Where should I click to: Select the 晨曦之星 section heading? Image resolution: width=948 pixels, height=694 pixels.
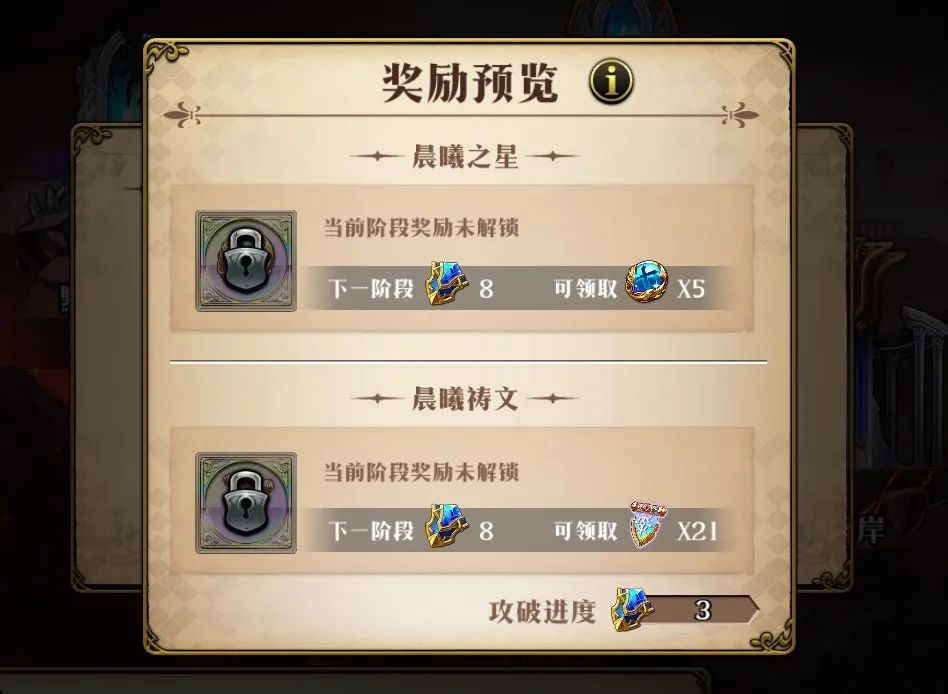tap(465, 156)
